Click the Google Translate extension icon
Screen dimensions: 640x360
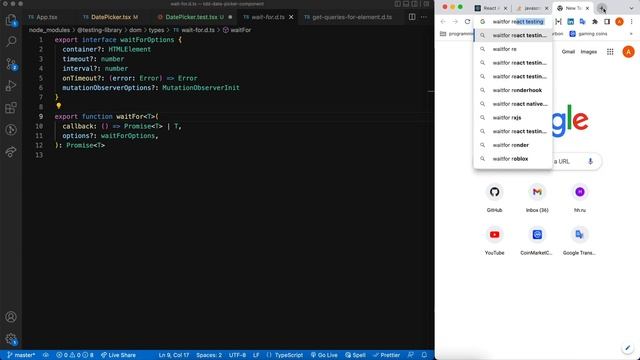click(582, 22)
